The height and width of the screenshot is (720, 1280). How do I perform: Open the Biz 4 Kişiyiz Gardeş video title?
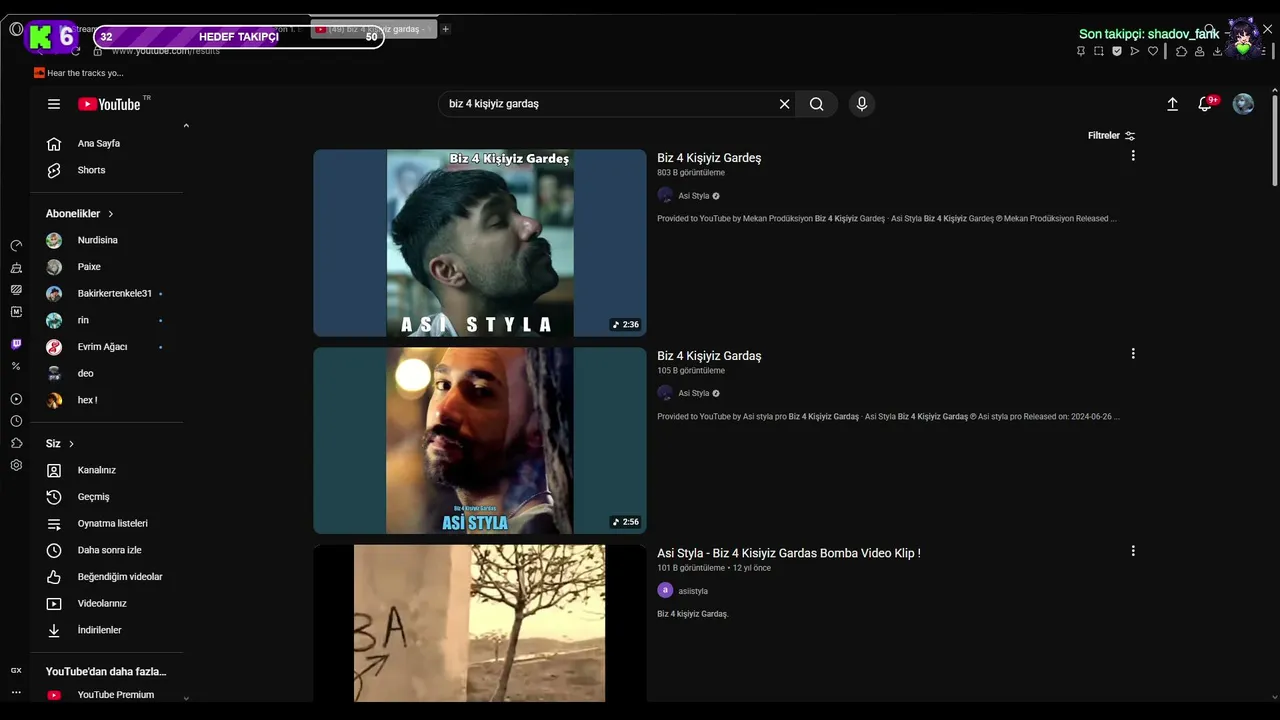[x=709, y=158]
